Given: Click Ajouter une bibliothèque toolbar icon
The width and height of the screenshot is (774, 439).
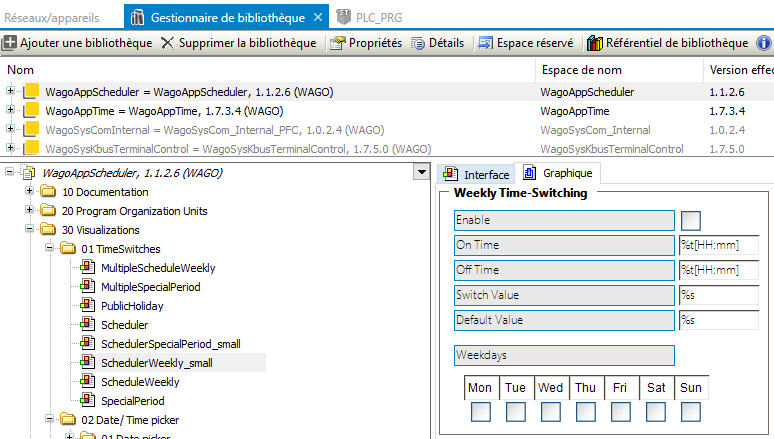Looking at the screenshot, I should 10,43.
